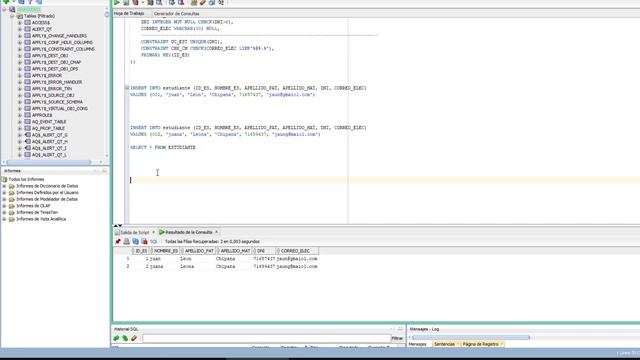
Task: Select Informes de Modelador de Datos
Action: coord(47,199)
